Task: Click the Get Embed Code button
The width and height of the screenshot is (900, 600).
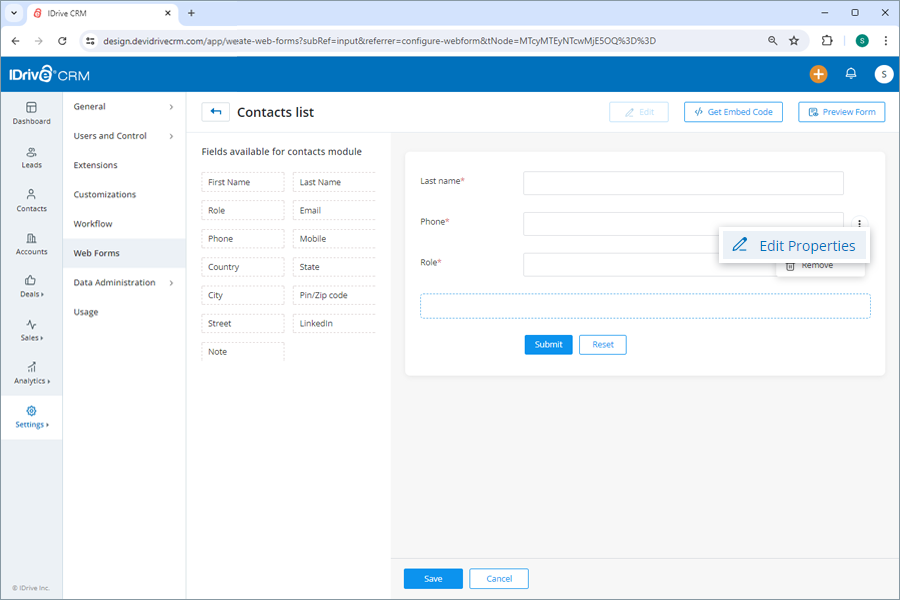Action: pos(733,112)
